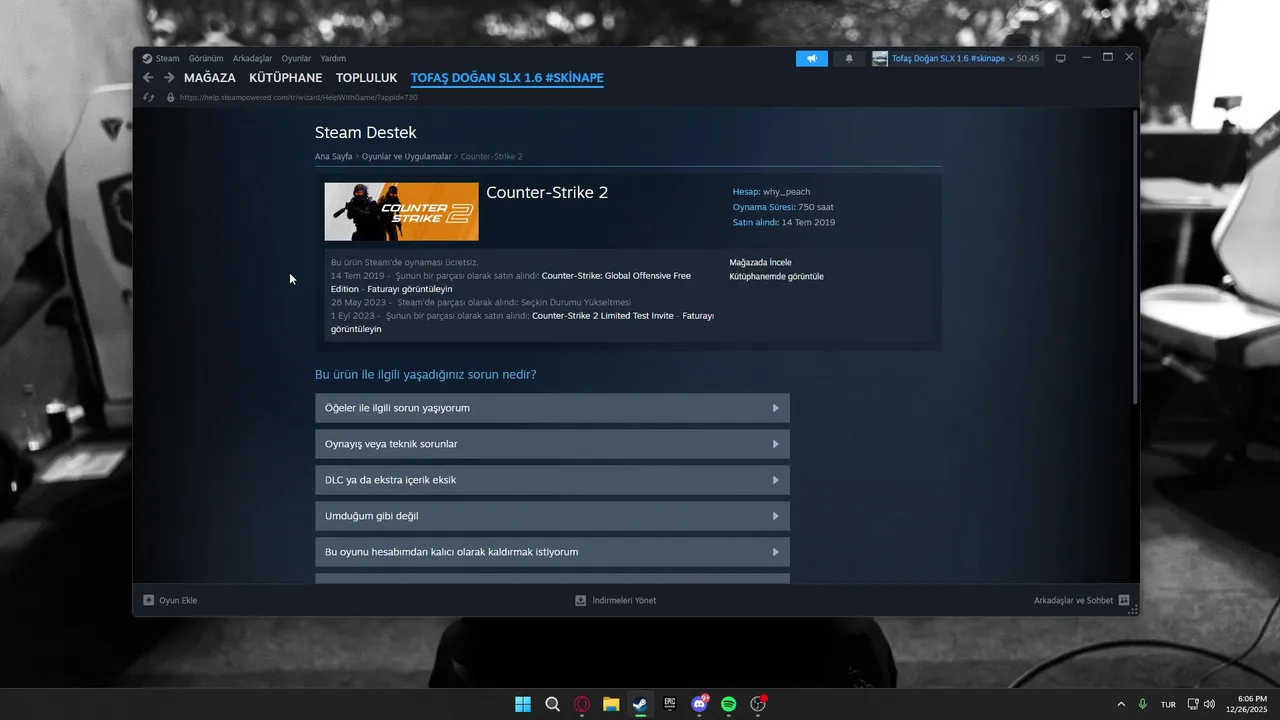Open the Windows Start menu
This screenshot has height=720, width=1280.
point(523,704)
